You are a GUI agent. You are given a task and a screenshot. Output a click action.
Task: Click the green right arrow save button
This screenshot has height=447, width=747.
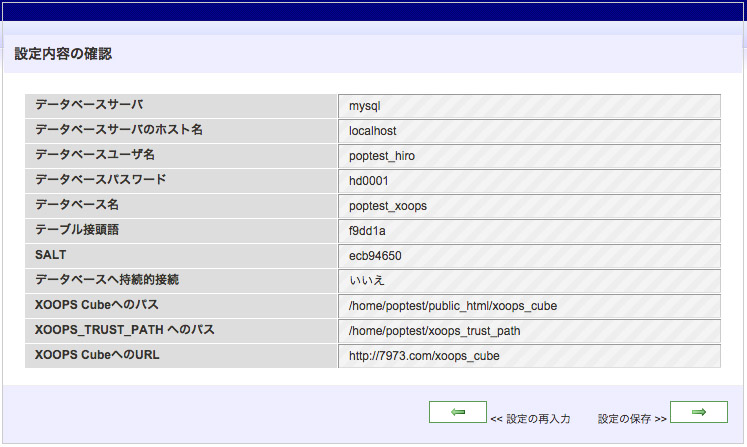[x=698, y=412]
